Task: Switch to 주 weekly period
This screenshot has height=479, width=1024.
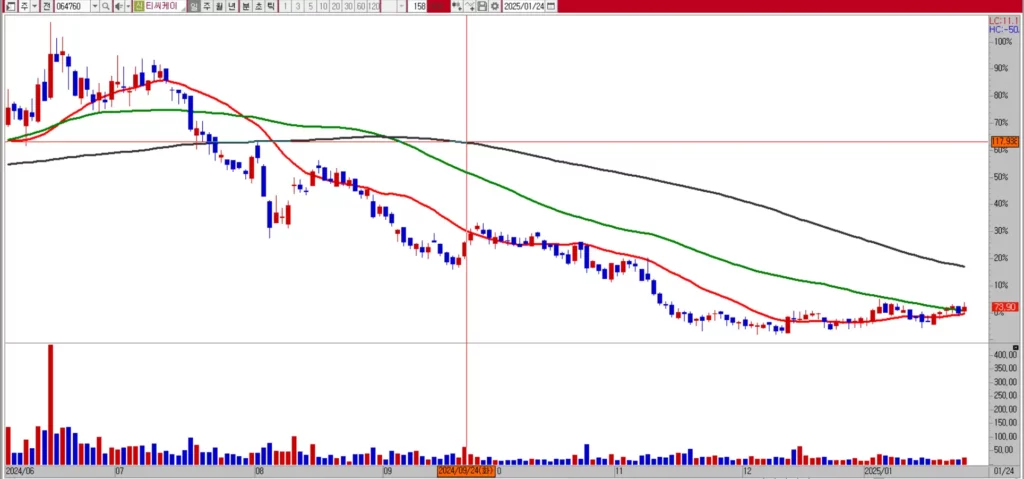Action: [x=206, y=7]
